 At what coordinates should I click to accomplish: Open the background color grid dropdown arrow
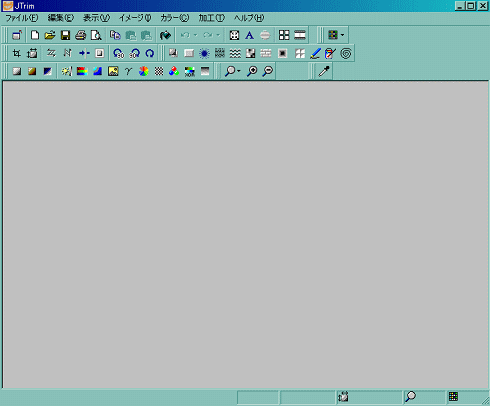[x=342, y=35]
